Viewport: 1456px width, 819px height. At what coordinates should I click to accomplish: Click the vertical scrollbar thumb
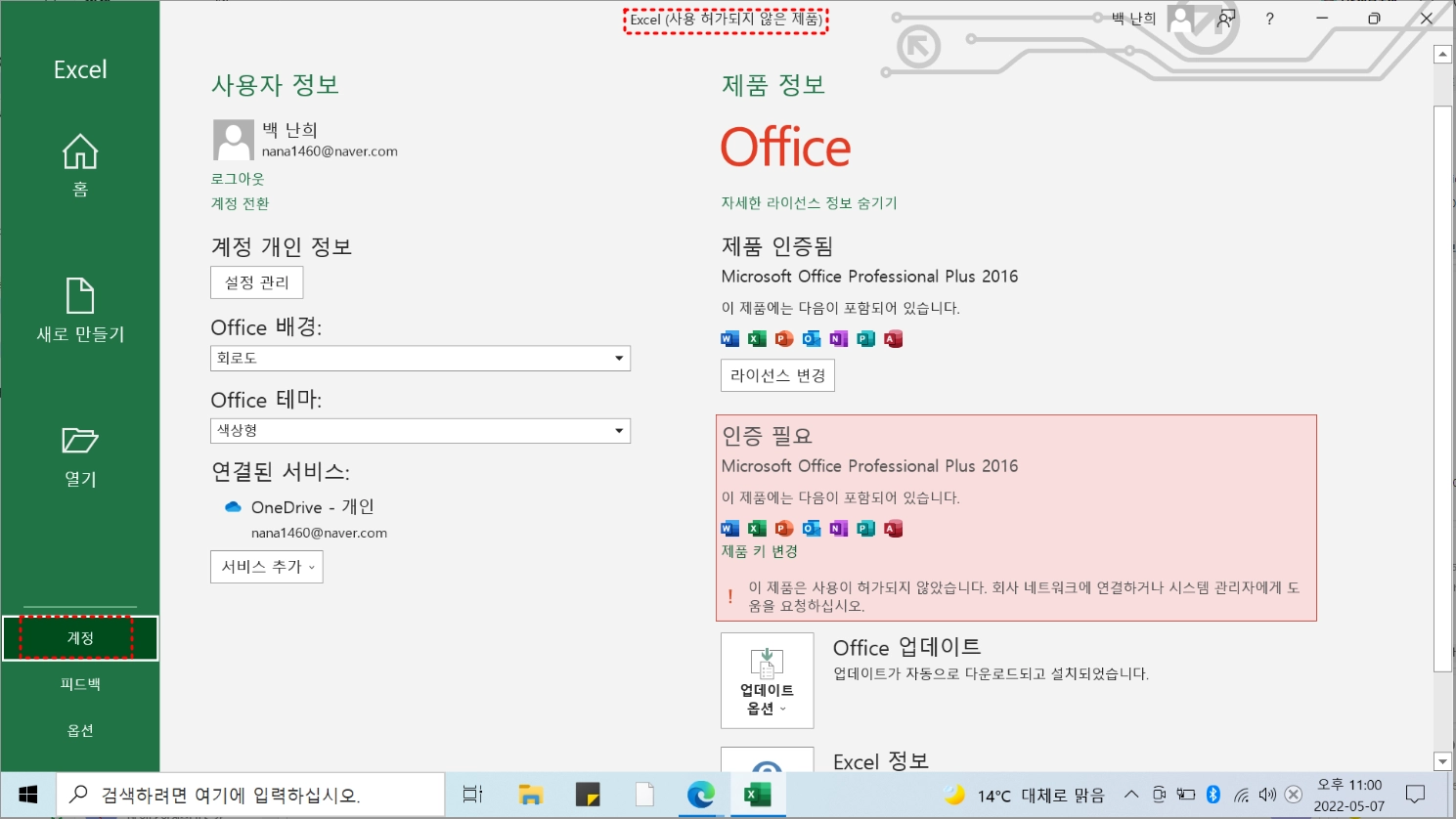[x=1442, y=388]
